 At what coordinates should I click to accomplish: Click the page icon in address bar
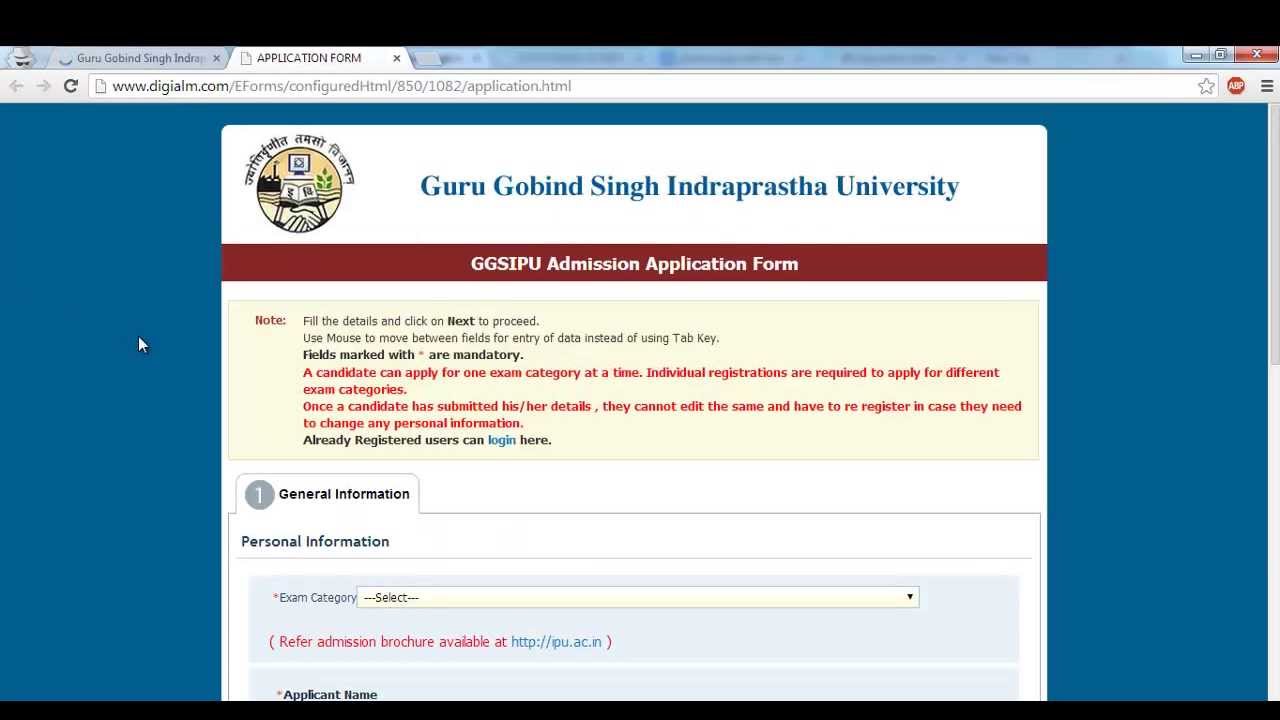click(100, 86)
